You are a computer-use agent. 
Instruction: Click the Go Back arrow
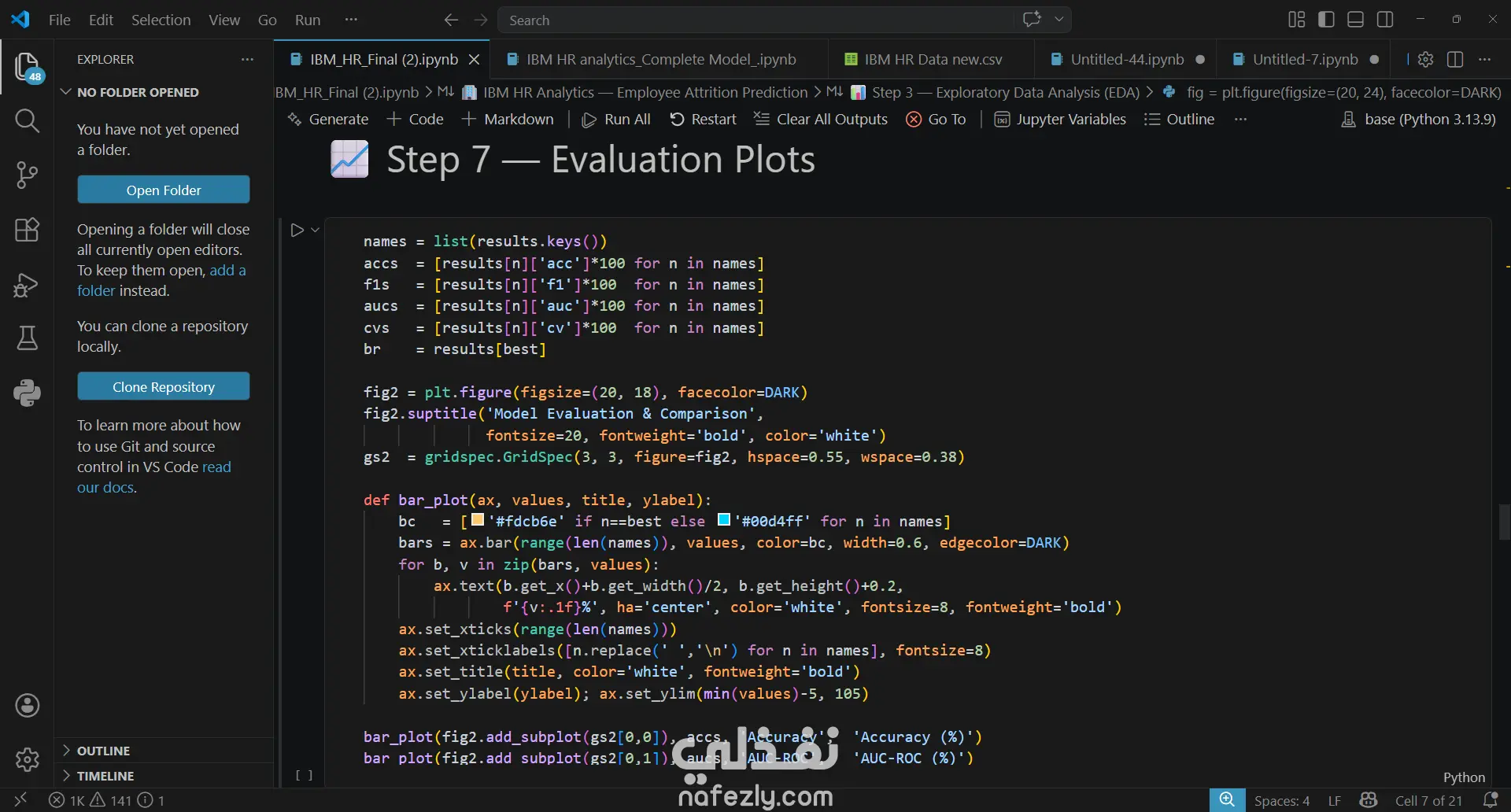(451, 20)
